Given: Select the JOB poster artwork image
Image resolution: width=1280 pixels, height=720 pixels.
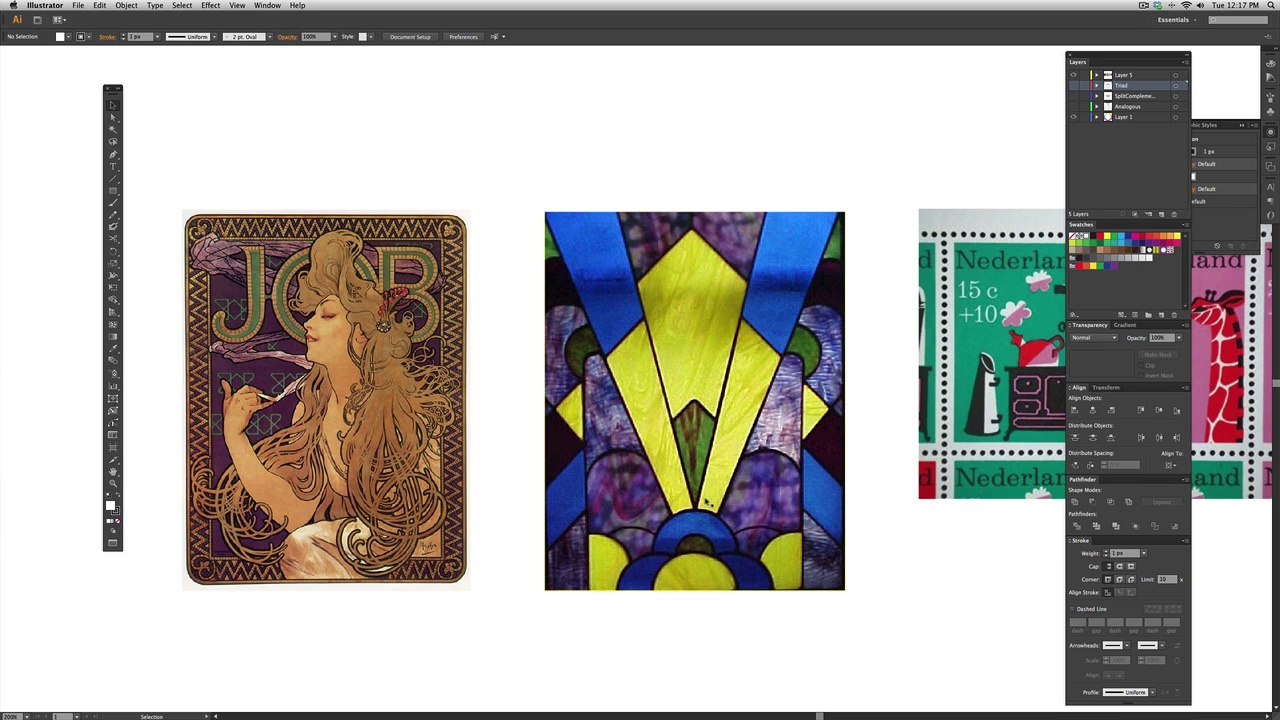Looking at the screenshot, I should [325, 399].
